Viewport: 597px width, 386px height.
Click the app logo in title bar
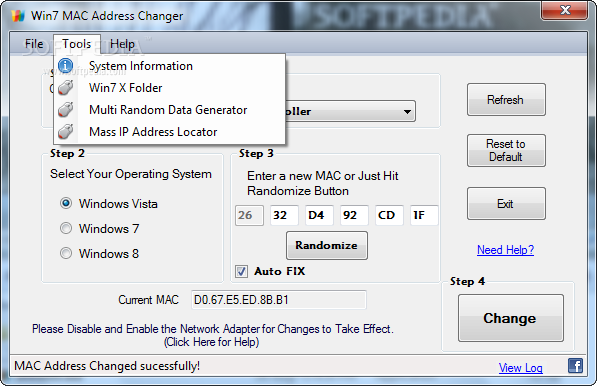click(x=18, y=16)
